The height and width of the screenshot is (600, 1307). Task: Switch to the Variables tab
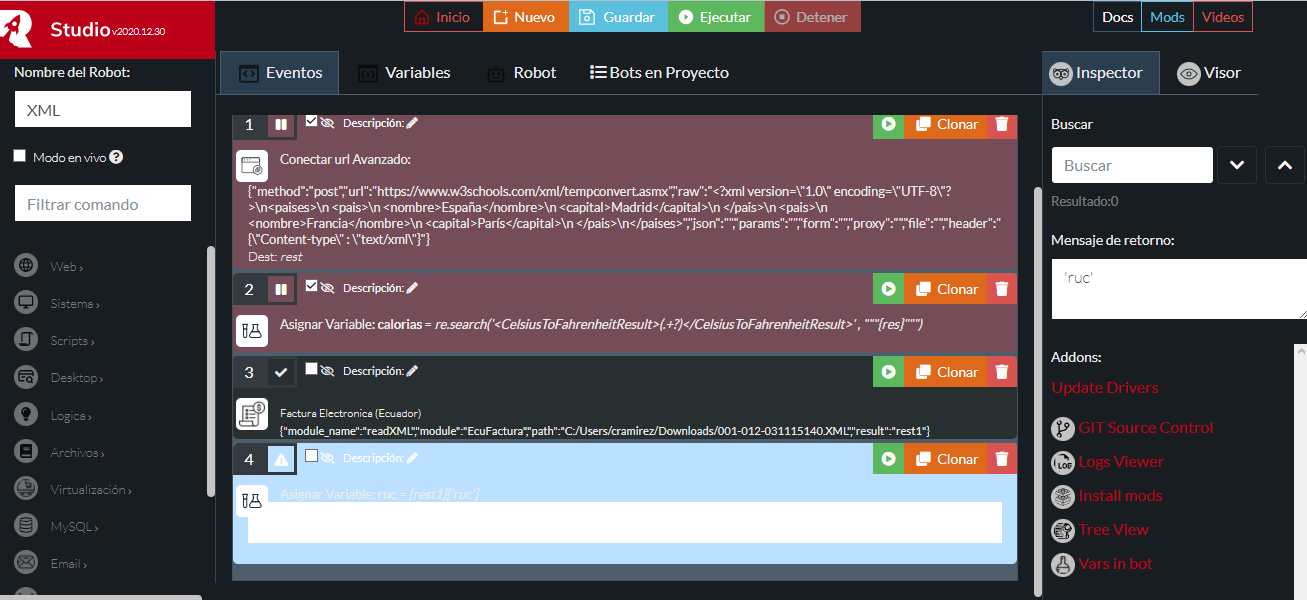click(404, 73)
